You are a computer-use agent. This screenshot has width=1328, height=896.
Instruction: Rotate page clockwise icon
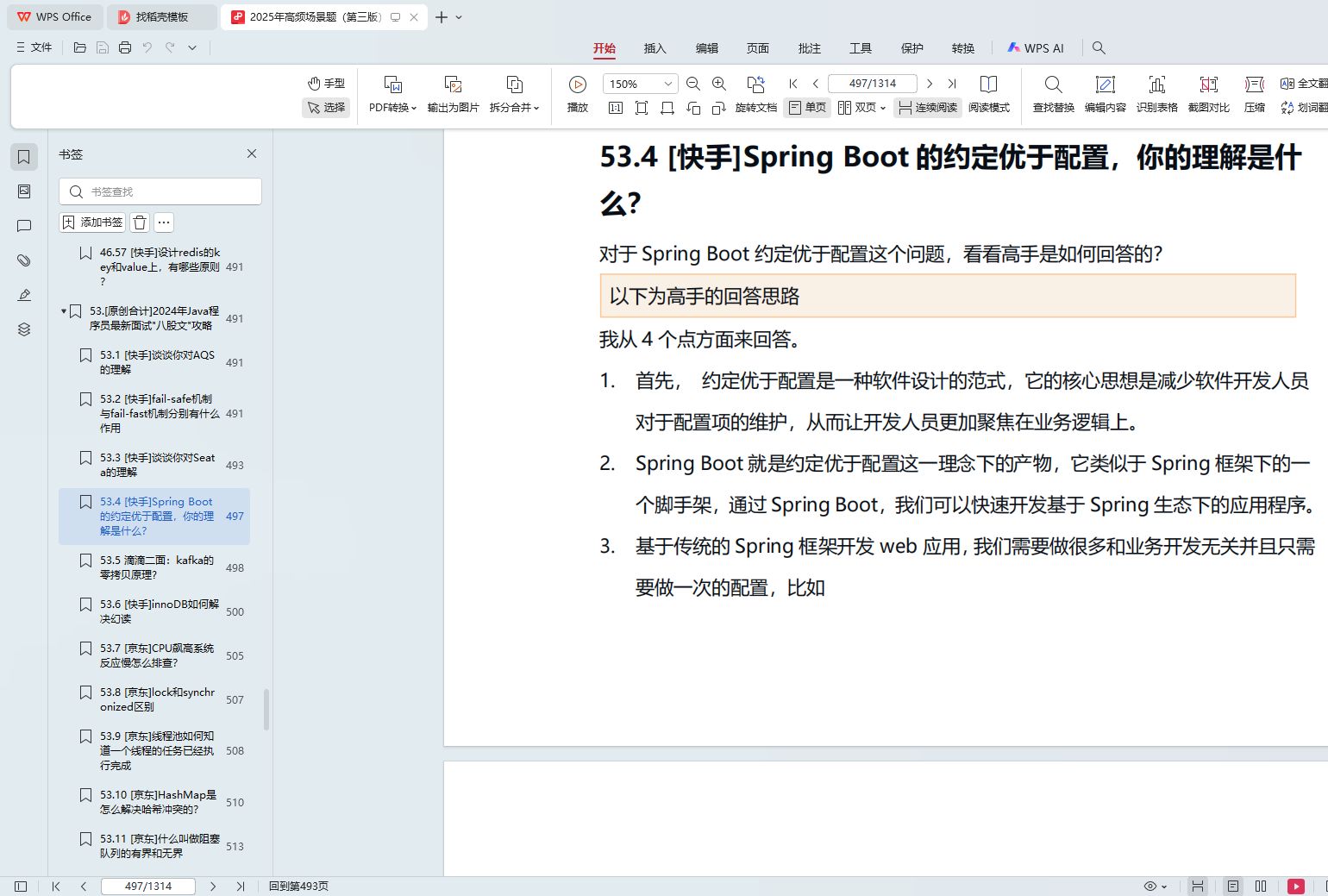coord(719,108)
